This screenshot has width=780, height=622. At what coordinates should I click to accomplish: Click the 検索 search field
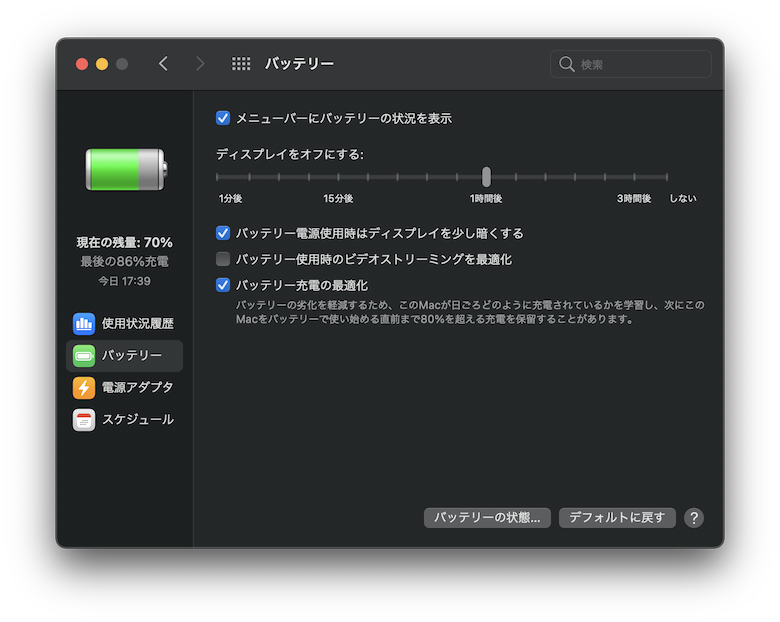[x=631, y=64]
